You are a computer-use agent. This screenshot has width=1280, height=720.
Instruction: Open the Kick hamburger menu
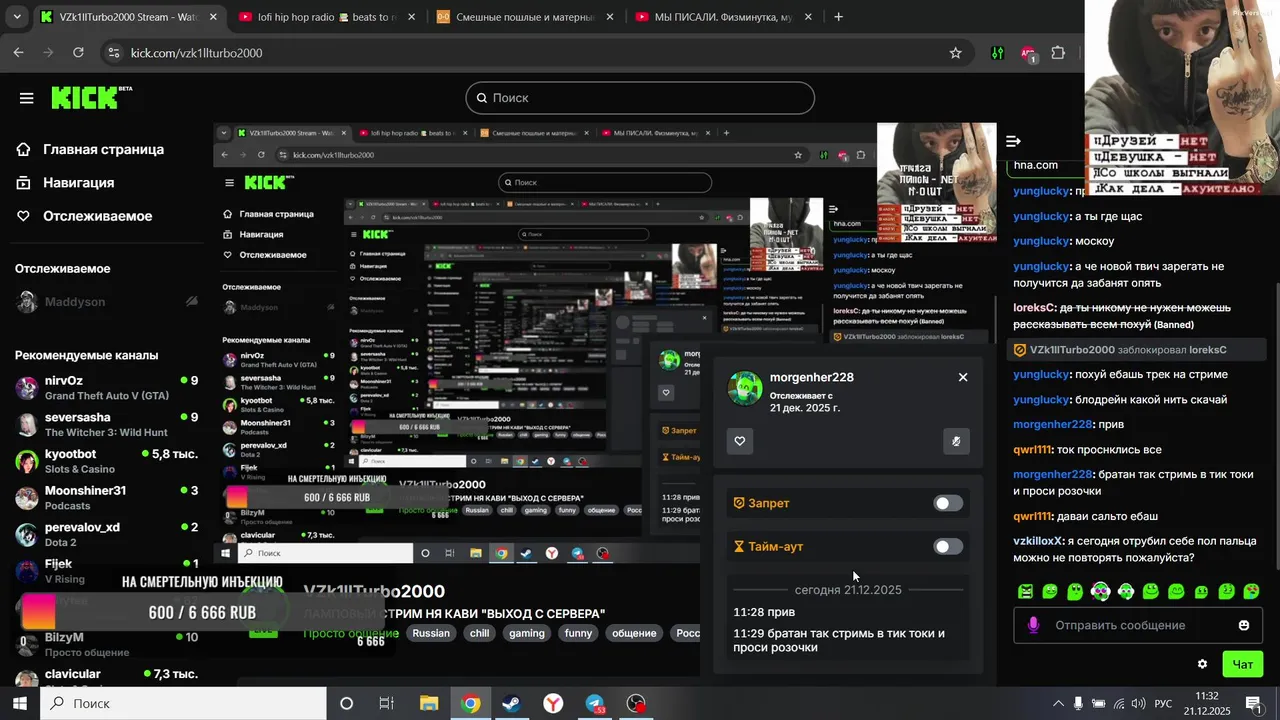[26, 98]
